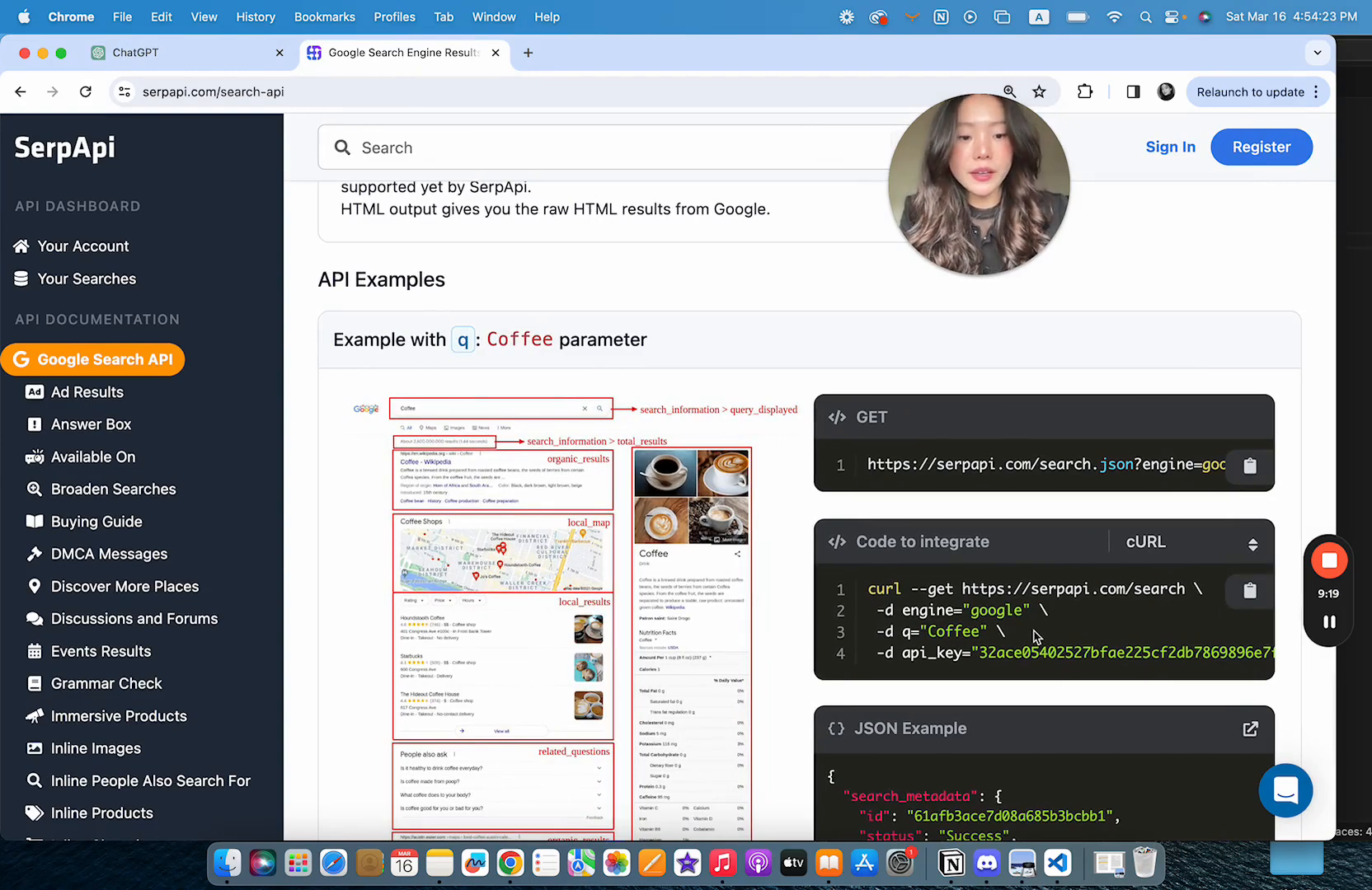This screenshot has height=890, width=1372.
Task: Open the Chrome profile avatar
Action: 1166,91
